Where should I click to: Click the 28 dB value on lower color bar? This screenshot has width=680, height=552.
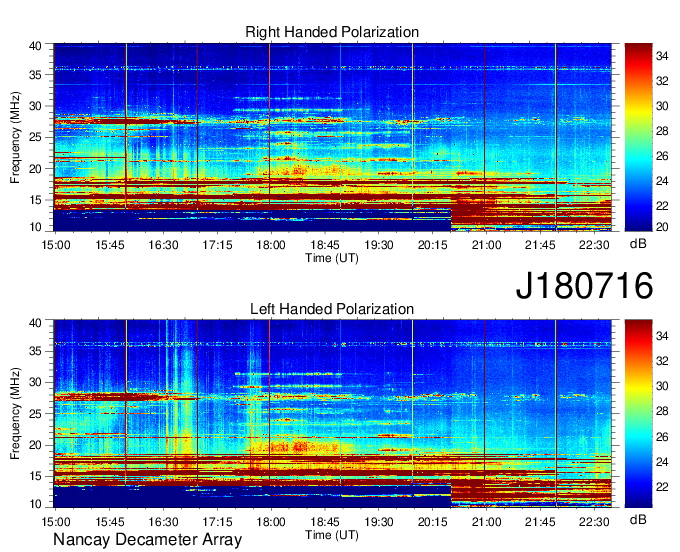coord(662,411)
